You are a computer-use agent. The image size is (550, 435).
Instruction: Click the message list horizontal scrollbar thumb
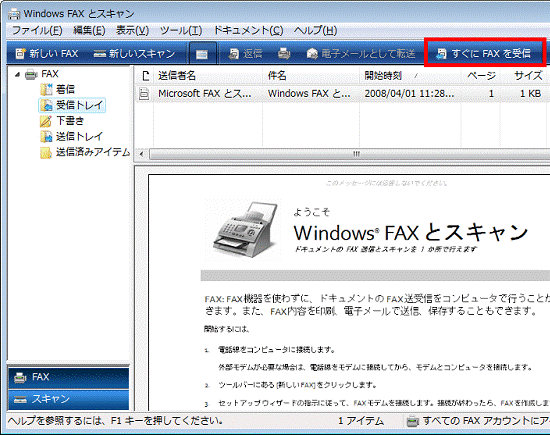point(351,154)
